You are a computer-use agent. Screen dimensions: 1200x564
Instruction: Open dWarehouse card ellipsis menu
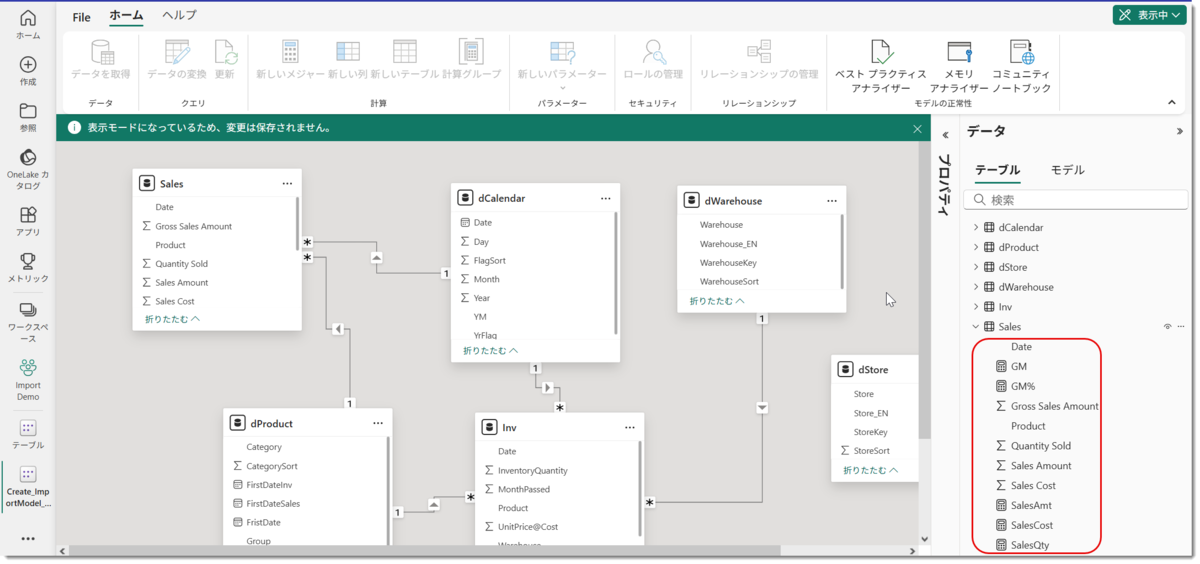(831, 201)
